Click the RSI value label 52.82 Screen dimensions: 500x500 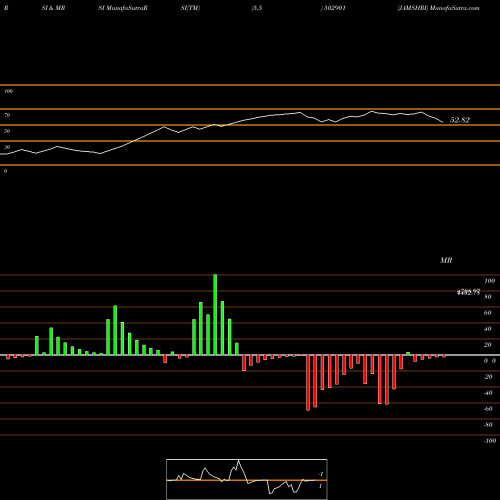tap(460, 120)
